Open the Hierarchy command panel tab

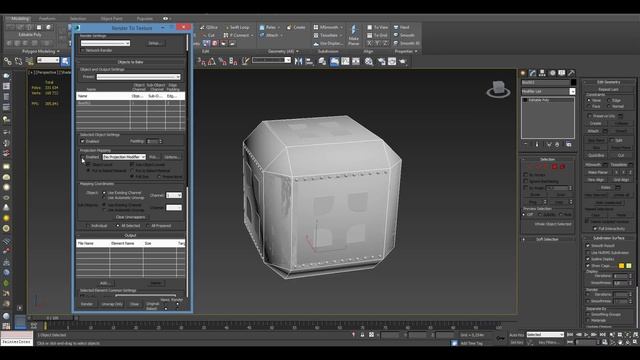542,73
